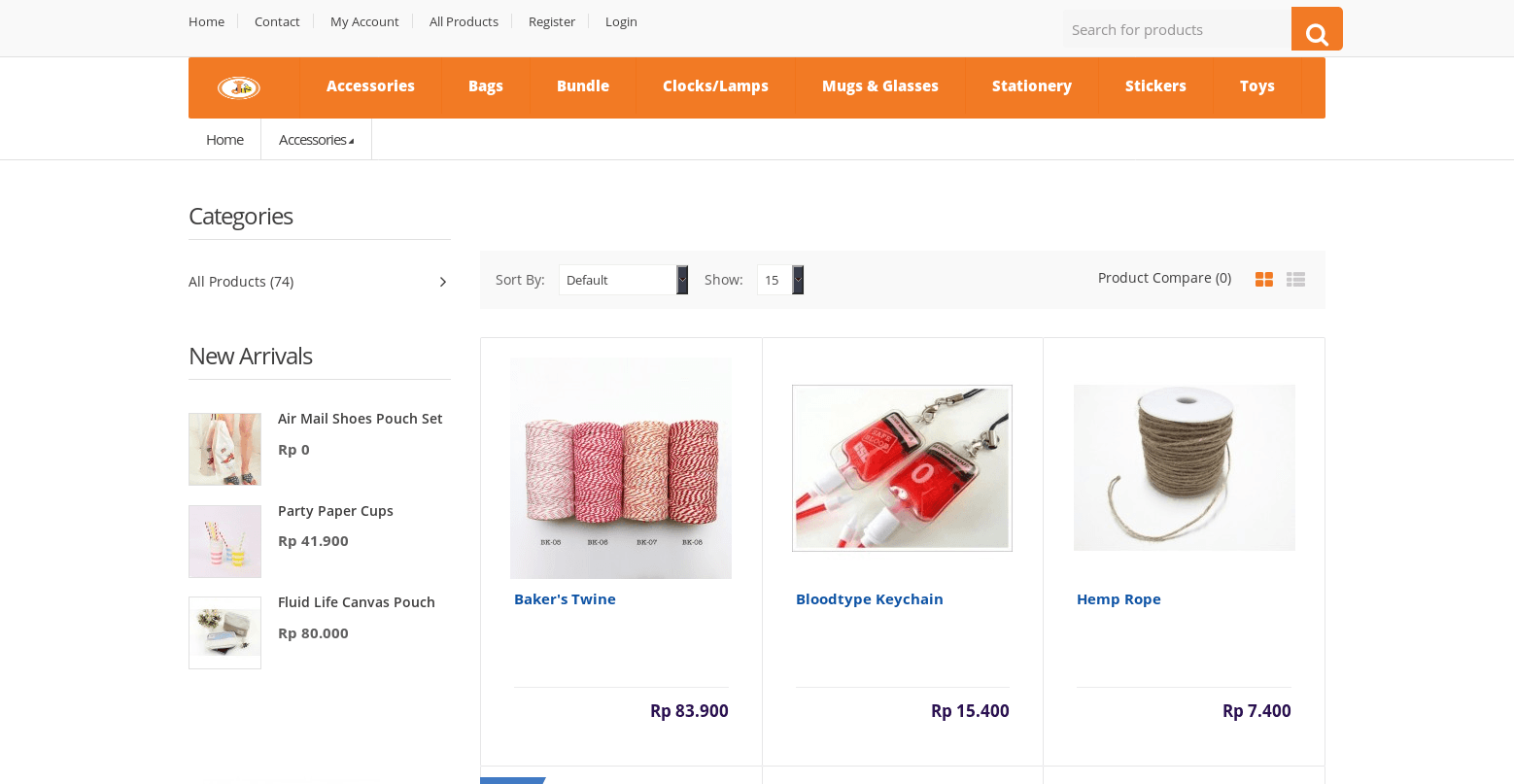Viewport: 1514px width, 784px height.
Task: Click the store logo in orange navbar
Action: (x=239, y=87)
